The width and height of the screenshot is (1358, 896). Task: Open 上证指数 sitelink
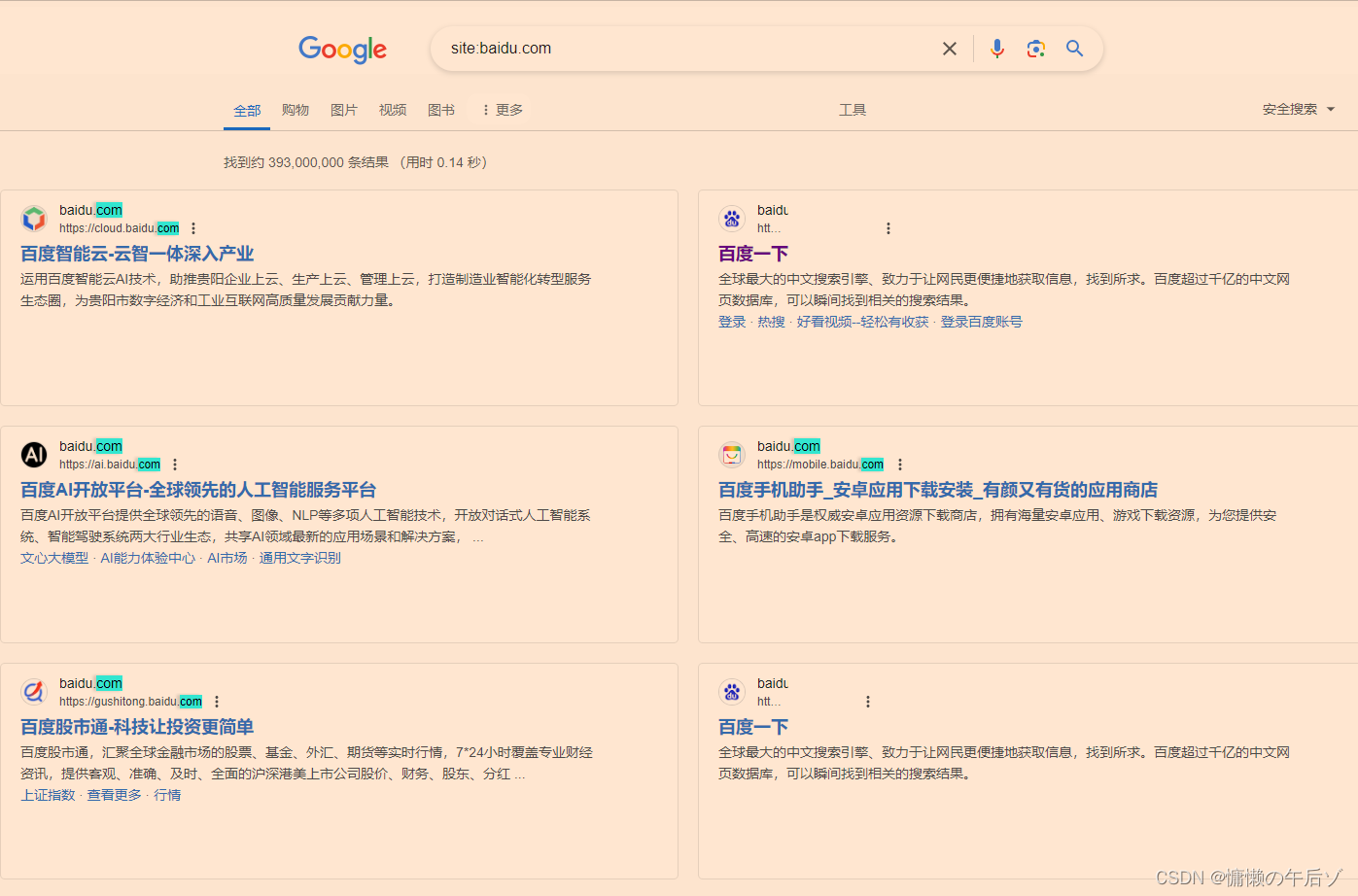coord(48,795)
